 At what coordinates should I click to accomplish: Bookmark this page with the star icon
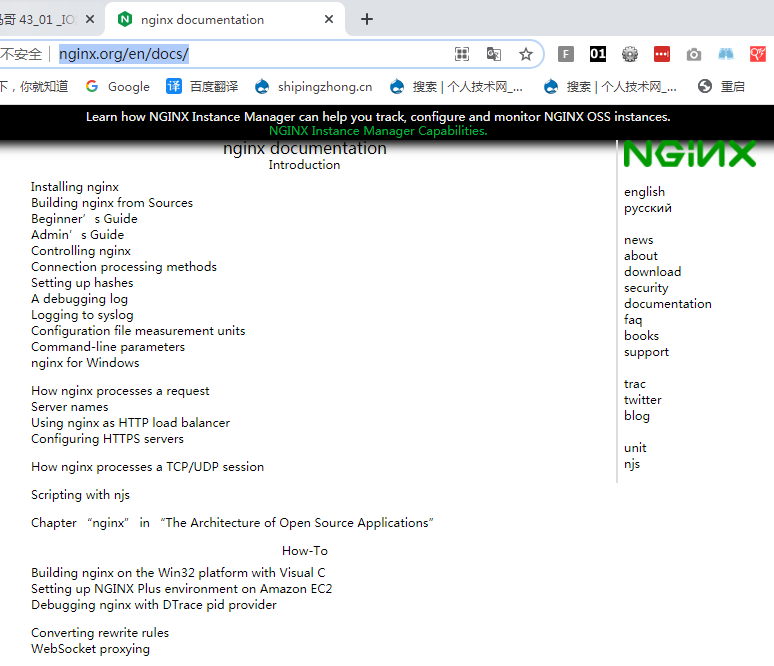click(x=526, y=54)
